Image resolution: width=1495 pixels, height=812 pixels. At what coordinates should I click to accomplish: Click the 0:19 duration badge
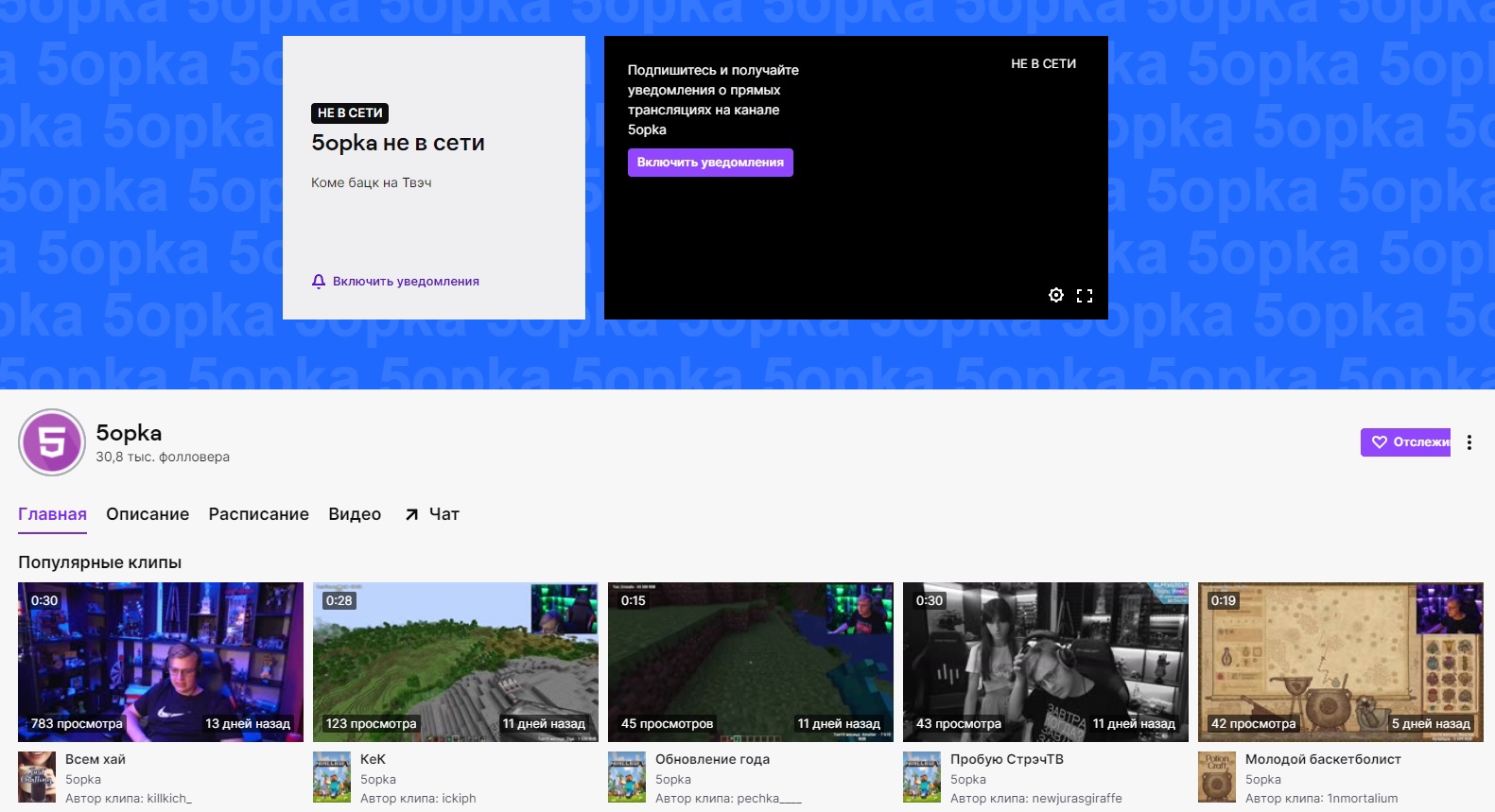(1224, 600)
